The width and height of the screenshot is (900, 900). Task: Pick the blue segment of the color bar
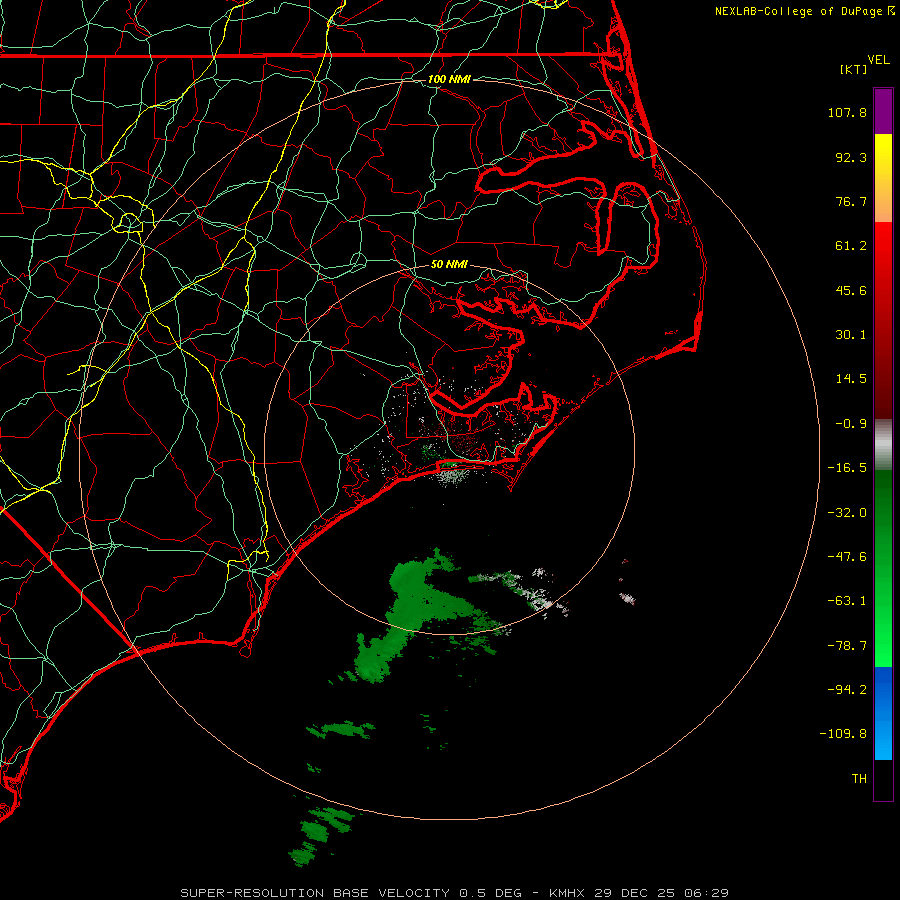click(x=883, y=713)
